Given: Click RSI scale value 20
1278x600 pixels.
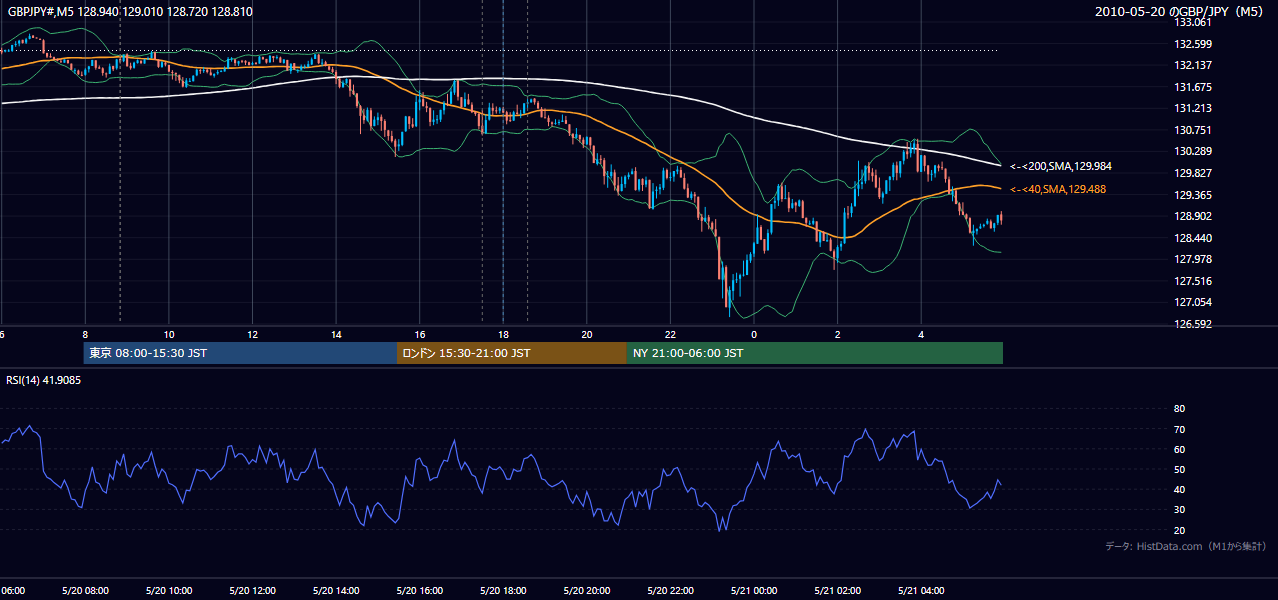Looking at the screenshot, I should [x=1179, y=530].
